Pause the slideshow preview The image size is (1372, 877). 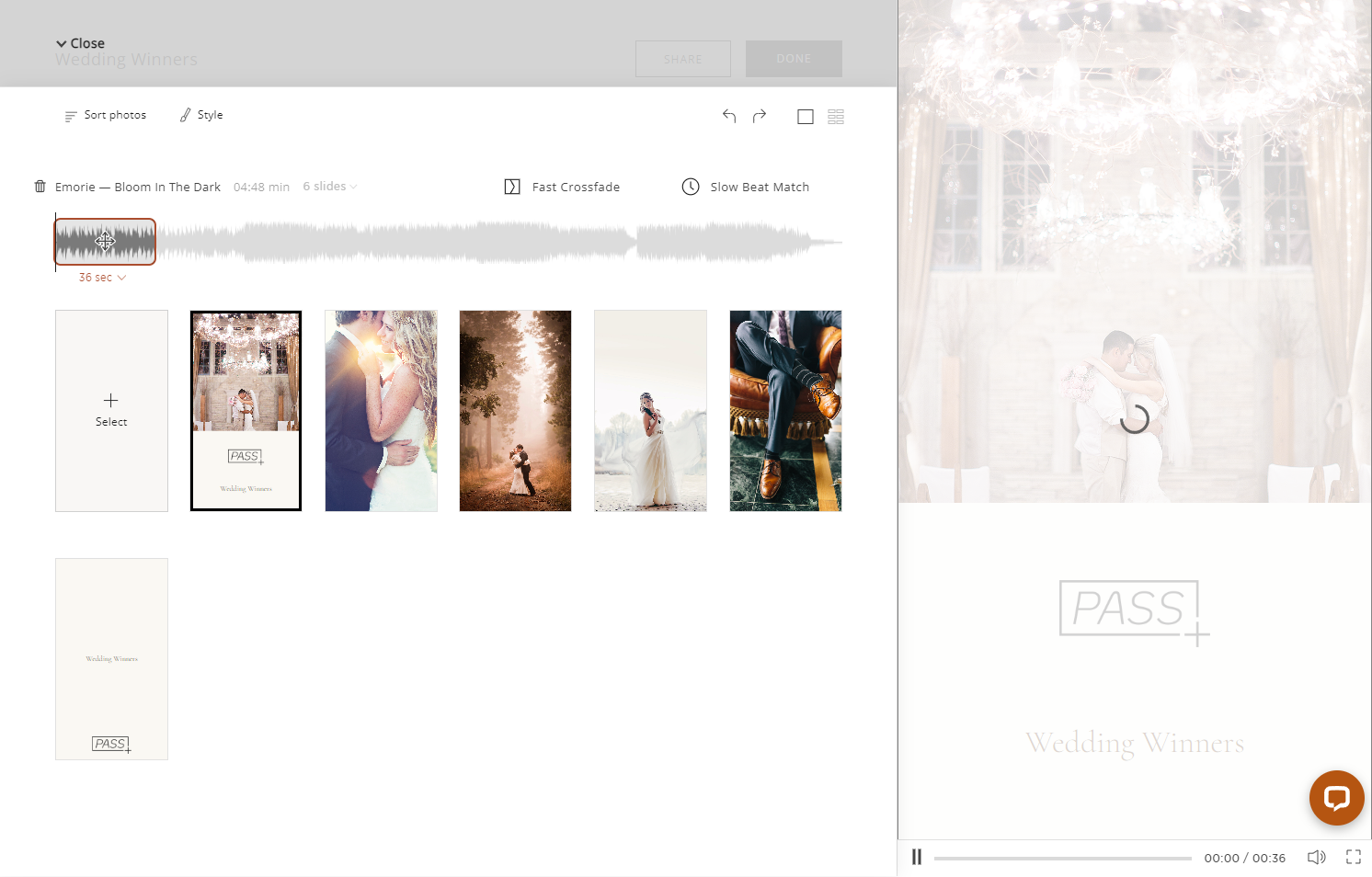click(x=917, y=857)
